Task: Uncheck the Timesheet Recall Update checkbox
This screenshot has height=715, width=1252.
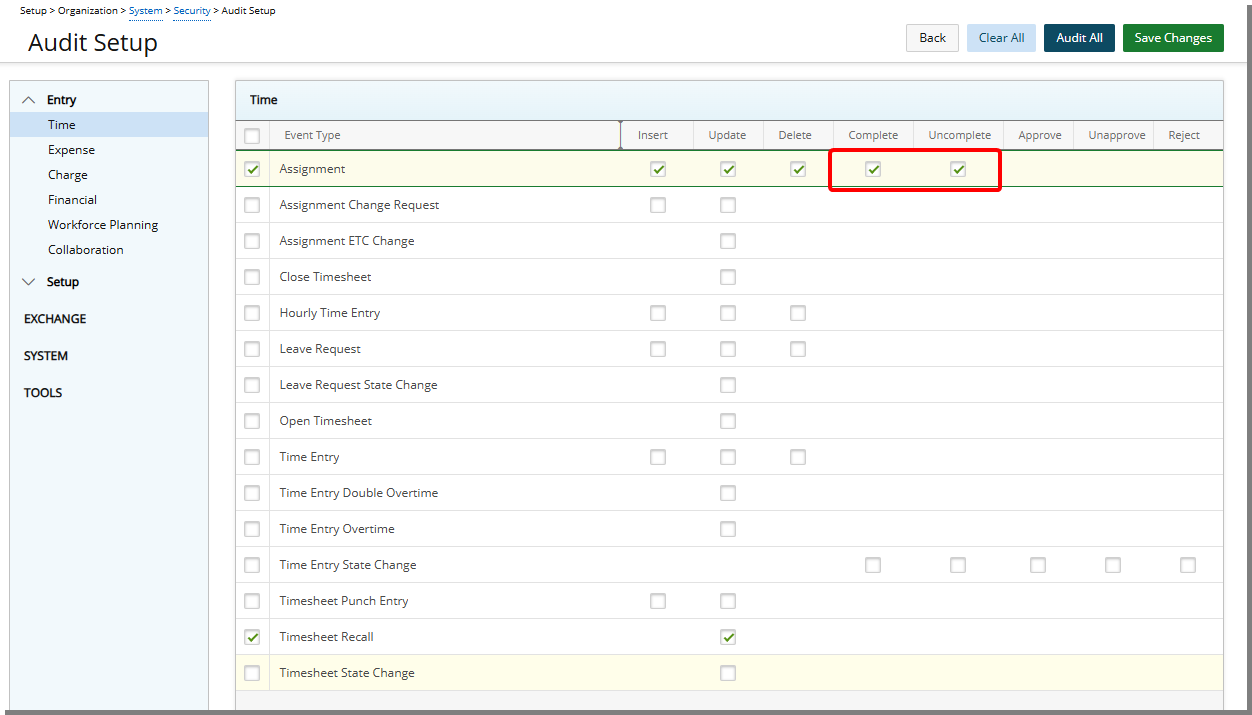Action: coord(727,637)
